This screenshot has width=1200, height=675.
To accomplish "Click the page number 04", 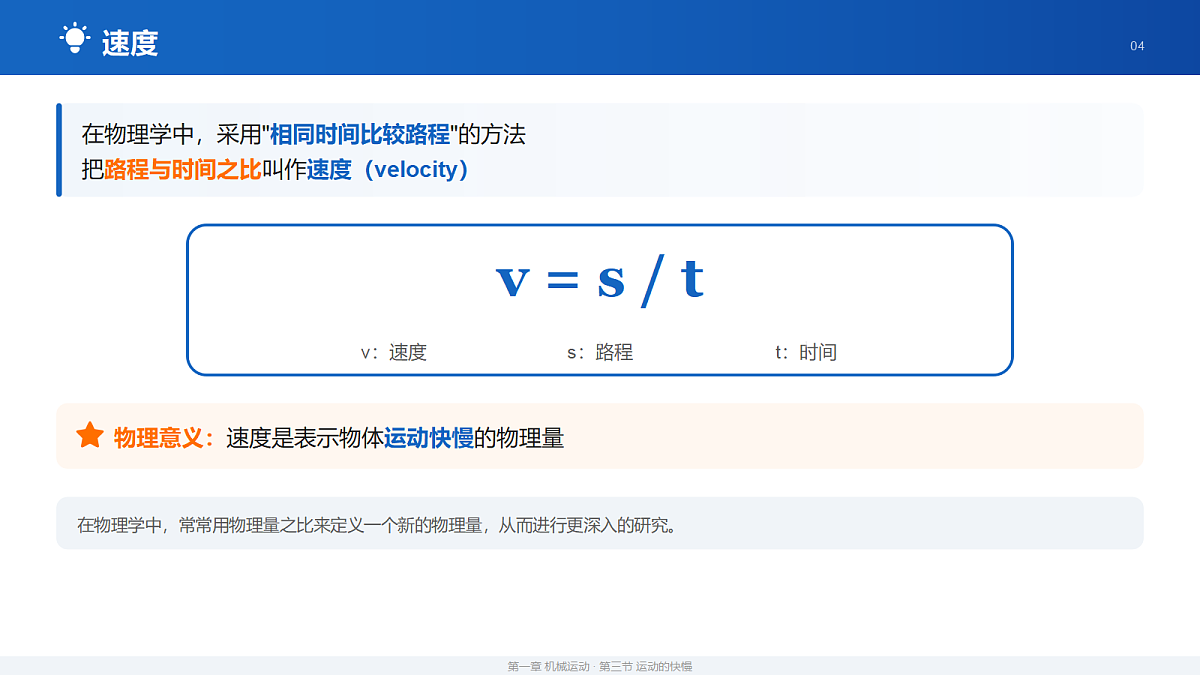I will point(1137,46).
